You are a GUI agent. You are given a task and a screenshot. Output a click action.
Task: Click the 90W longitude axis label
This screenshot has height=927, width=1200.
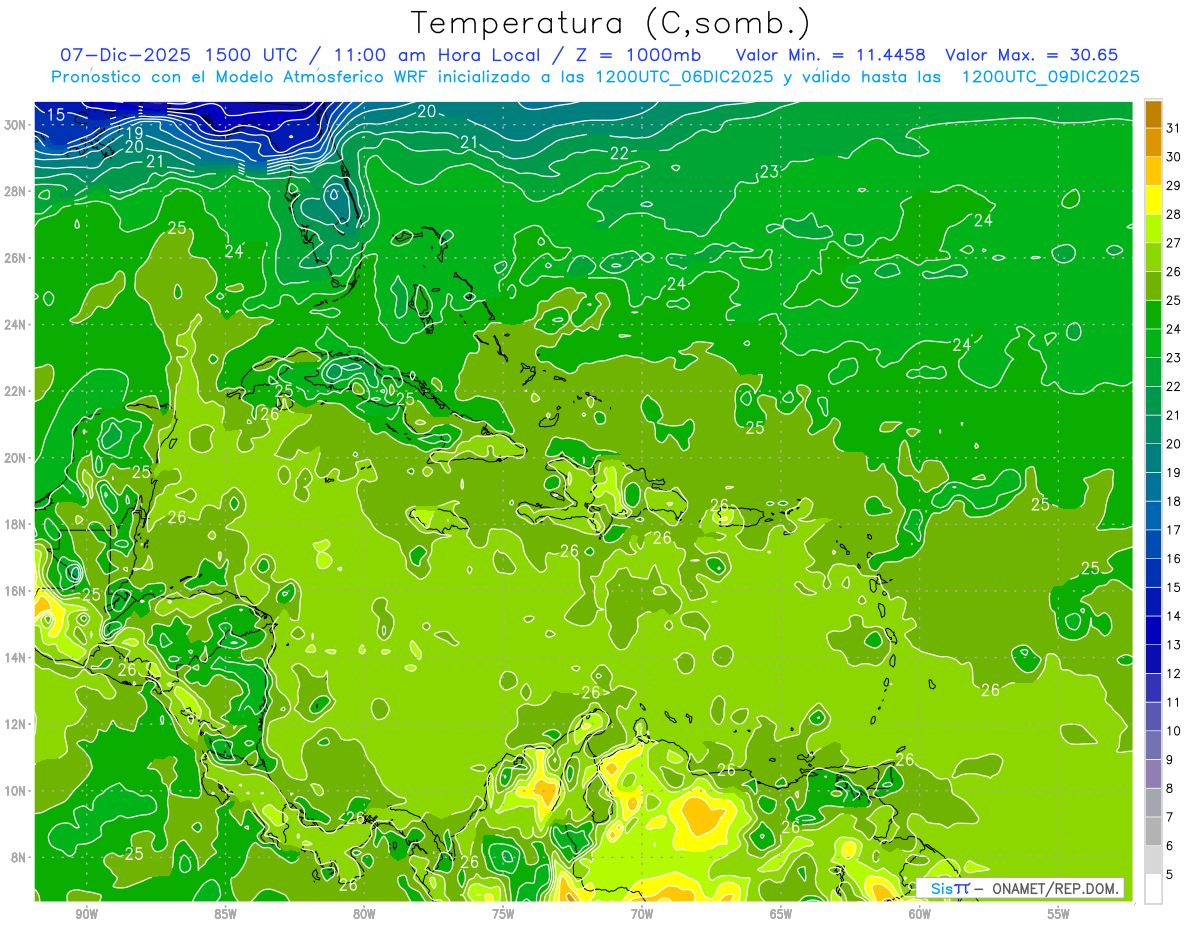click(x=86, y=913)
